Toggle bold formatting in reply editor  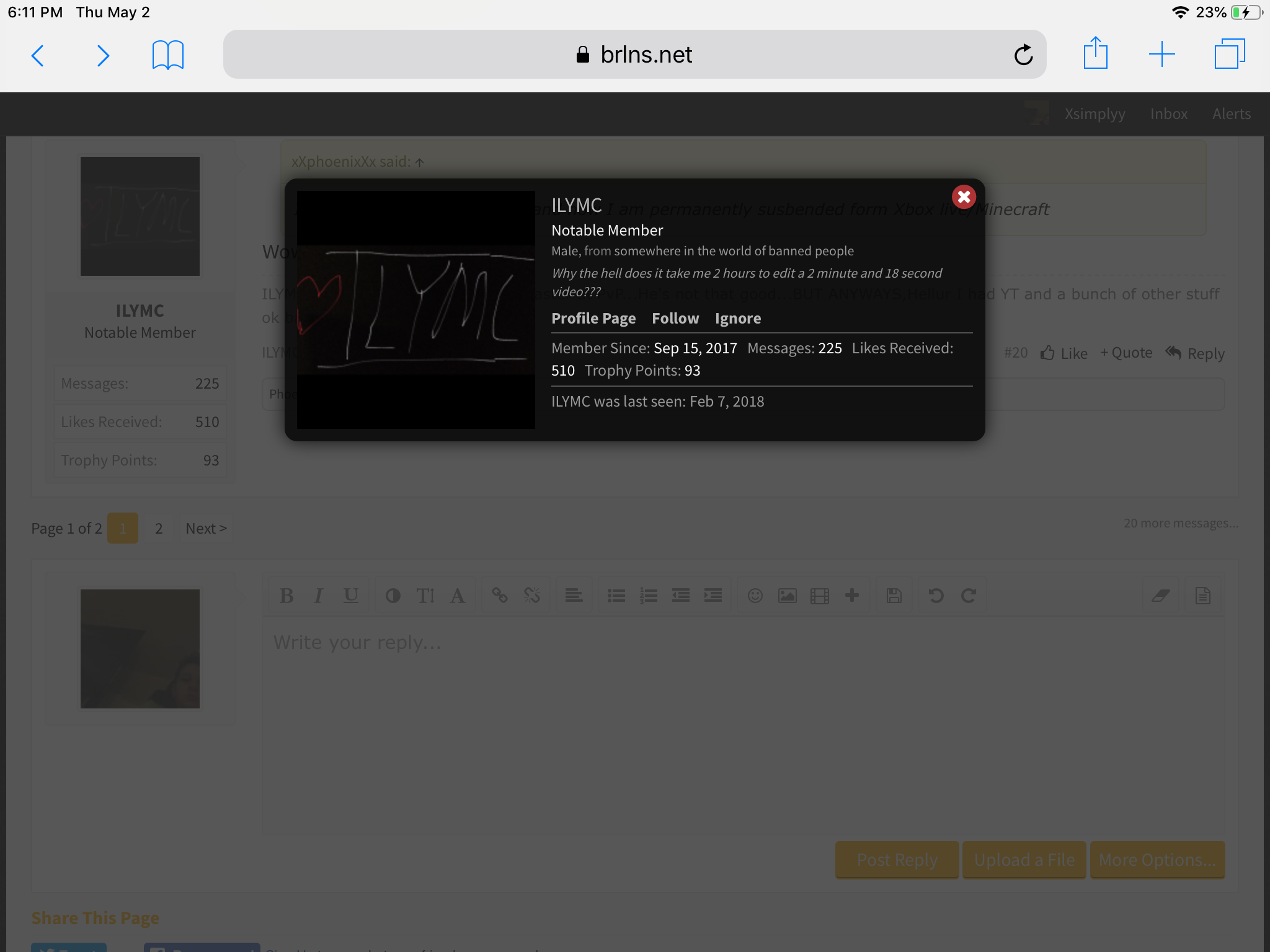pyautogui.click(x=286, y=596)
